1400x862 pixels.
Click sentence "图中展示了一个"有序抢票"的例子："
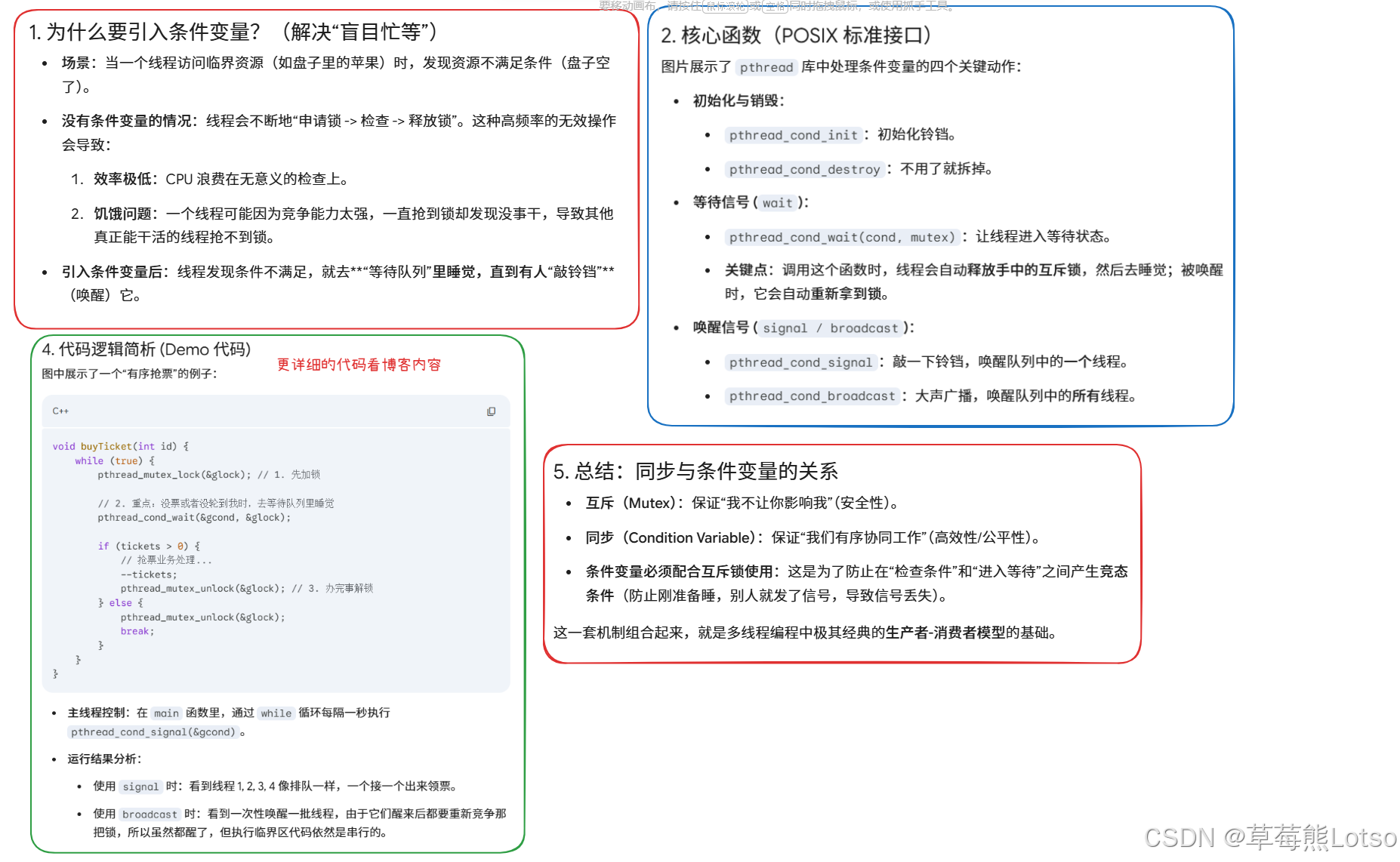pos(129,374)
